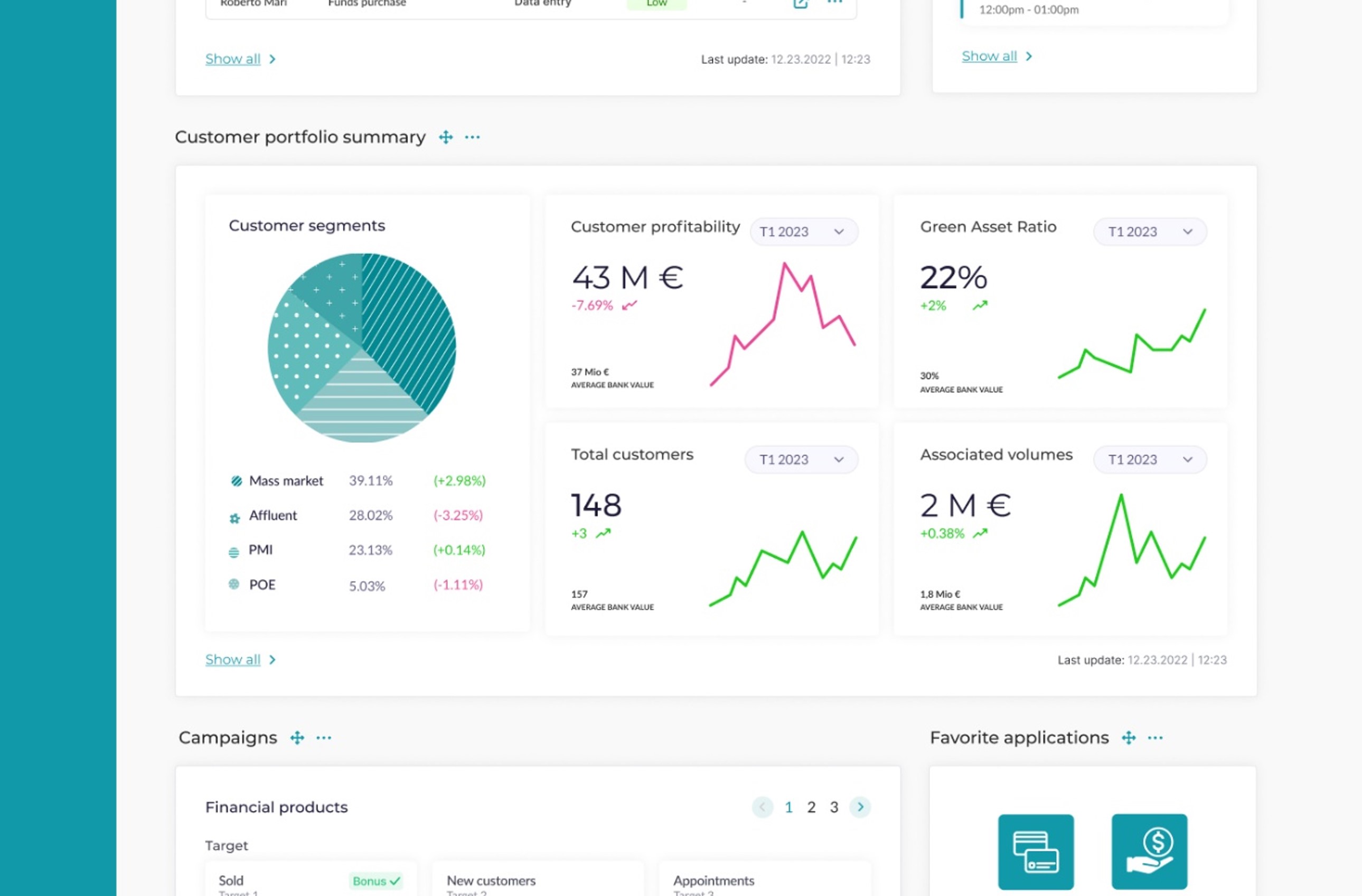Click the move icon beside Customer portfolio summary

coord(446,137)
